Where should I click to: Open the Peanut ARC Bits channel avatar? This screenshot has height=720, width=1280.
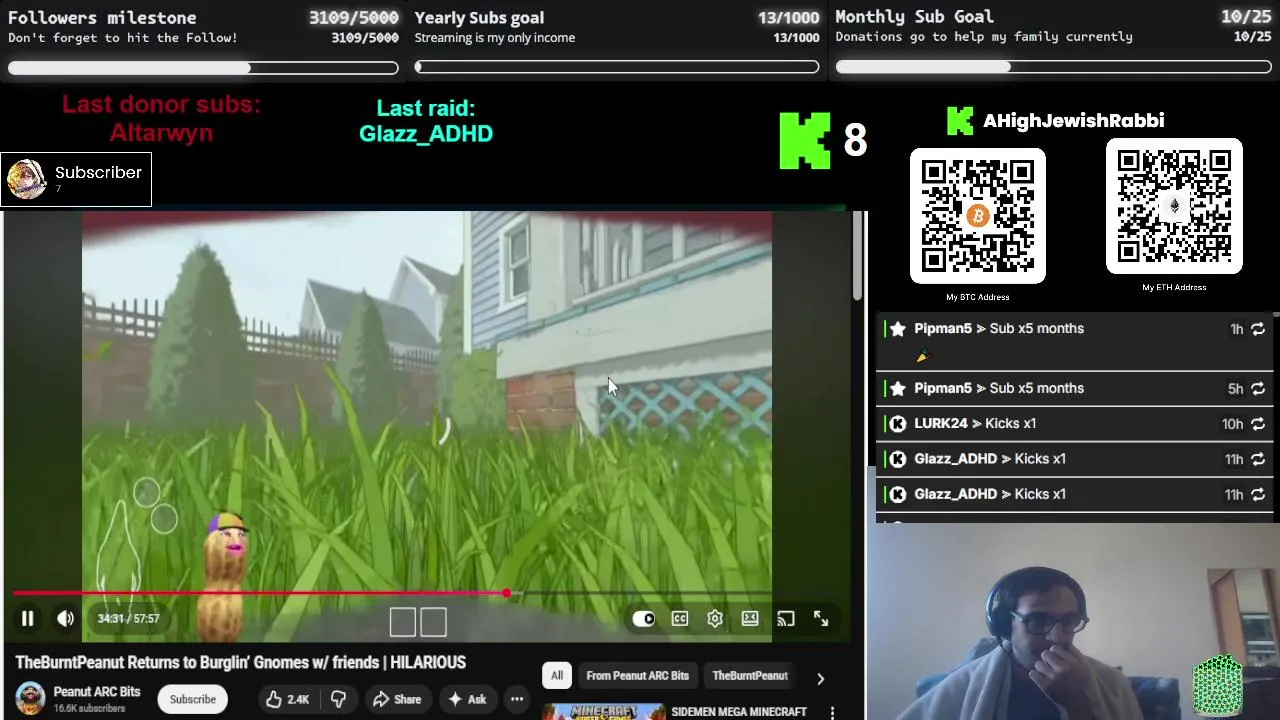pyautogui.click(x=30, y=698)
